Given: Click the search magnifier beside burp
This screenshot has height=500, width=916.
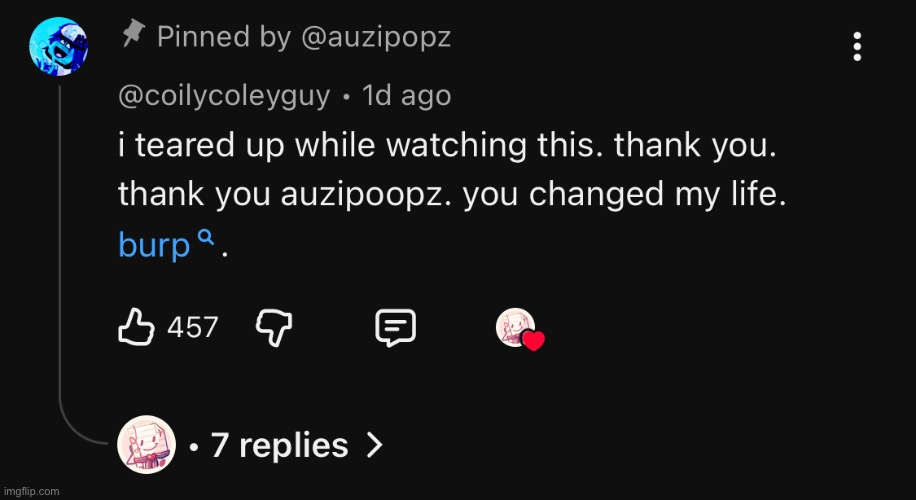Looking at the screenshot, I should 206,238.
